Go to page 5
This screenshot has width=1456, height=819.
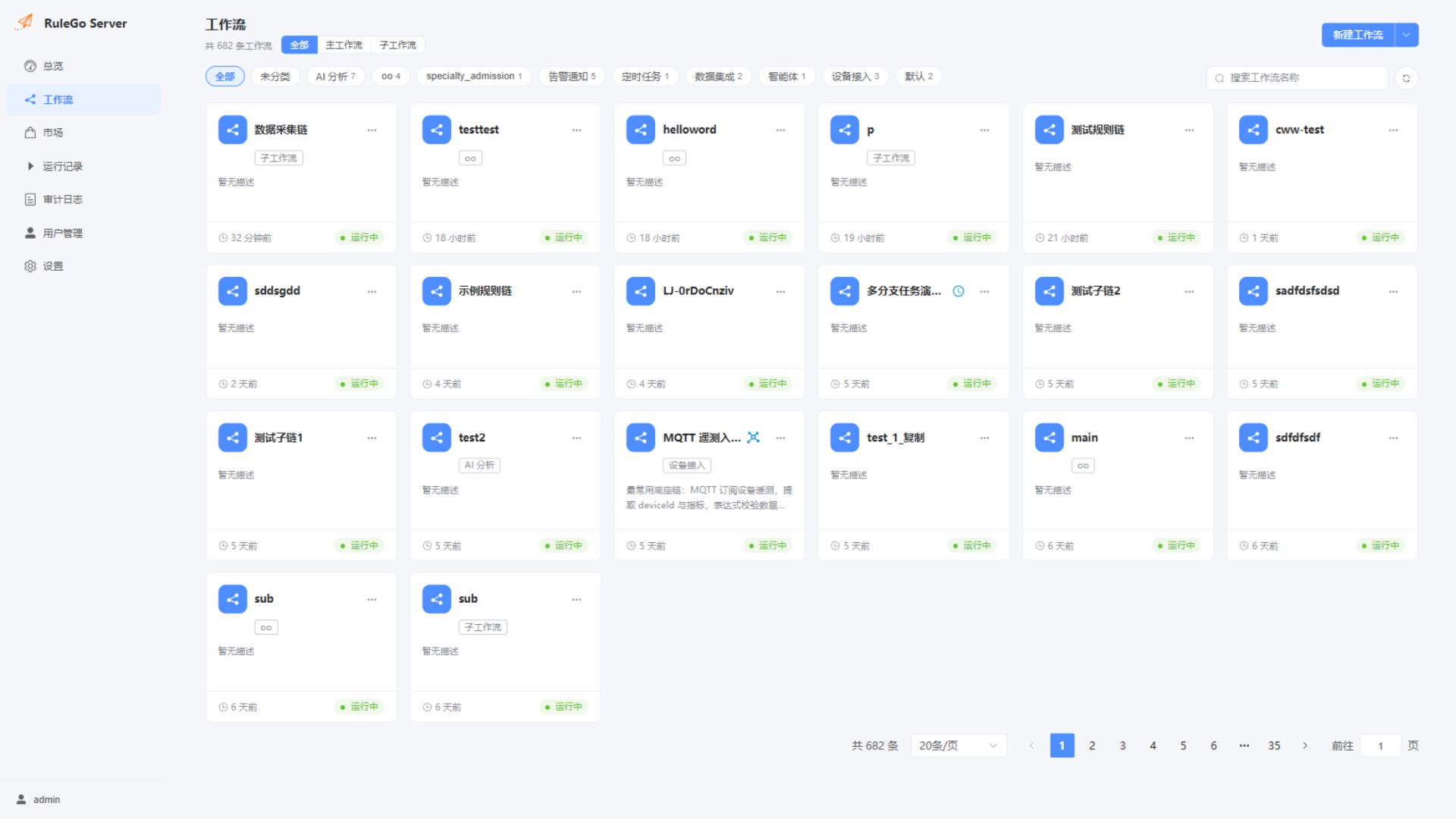1183,746
